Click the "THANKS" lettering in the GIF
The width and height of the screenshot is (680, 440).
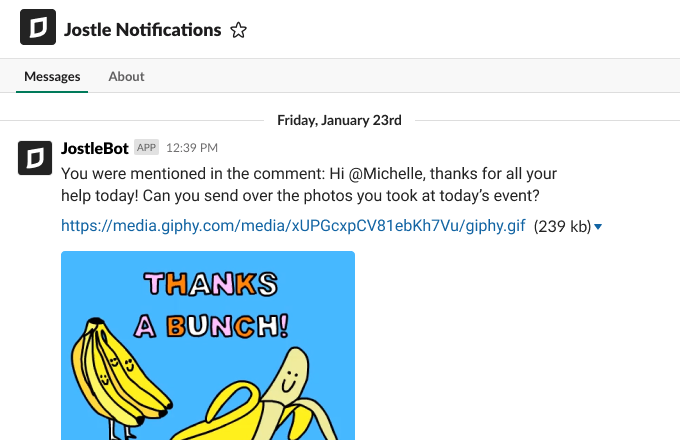tap(211, 284)
